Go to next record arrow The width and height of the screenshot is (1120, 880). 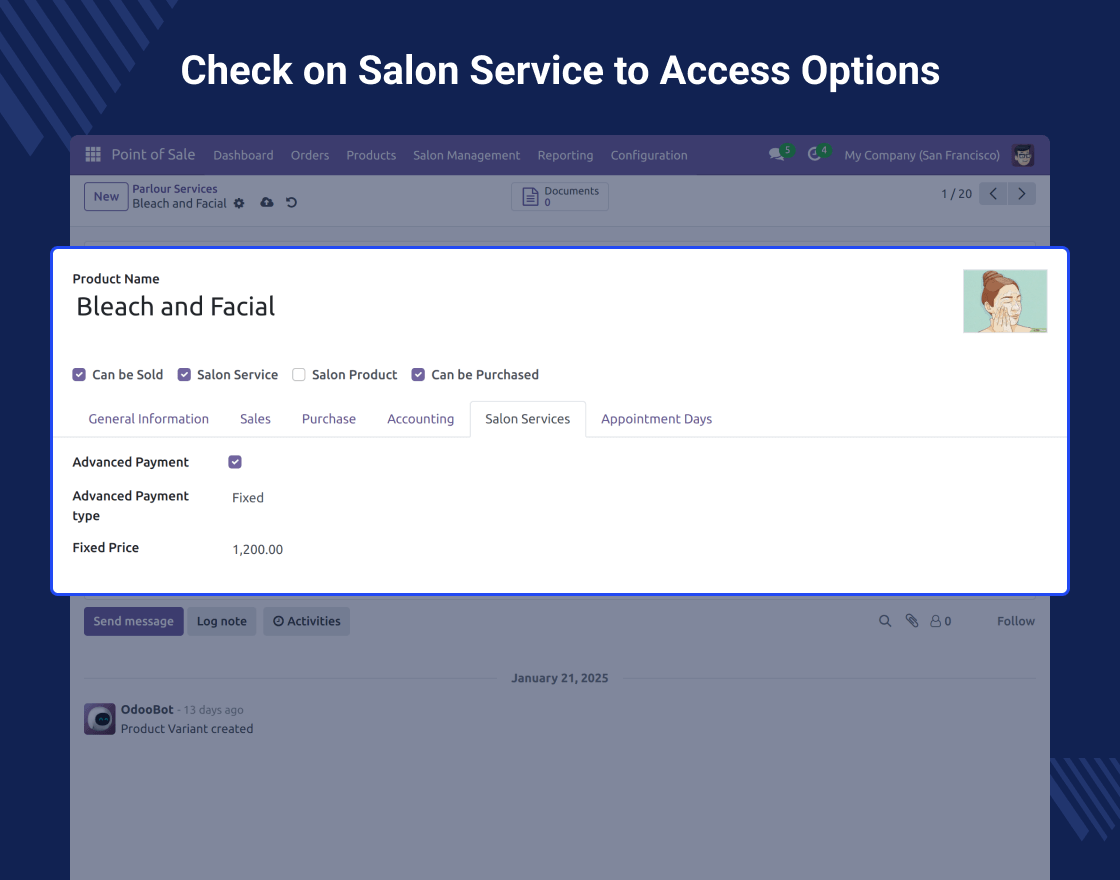(1021, 194)
